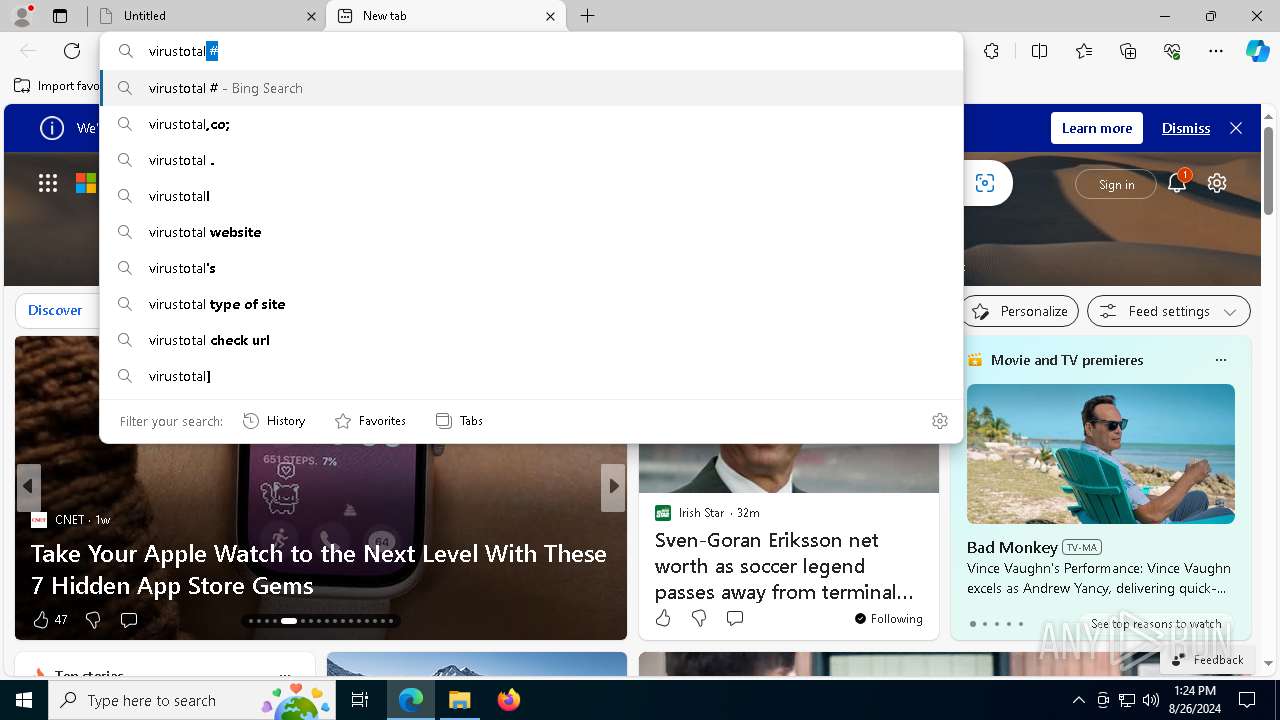Click the Dismiss link
Image resolution: width=1280 pixels, height=720 pixels.
[x=1186, y=128]
